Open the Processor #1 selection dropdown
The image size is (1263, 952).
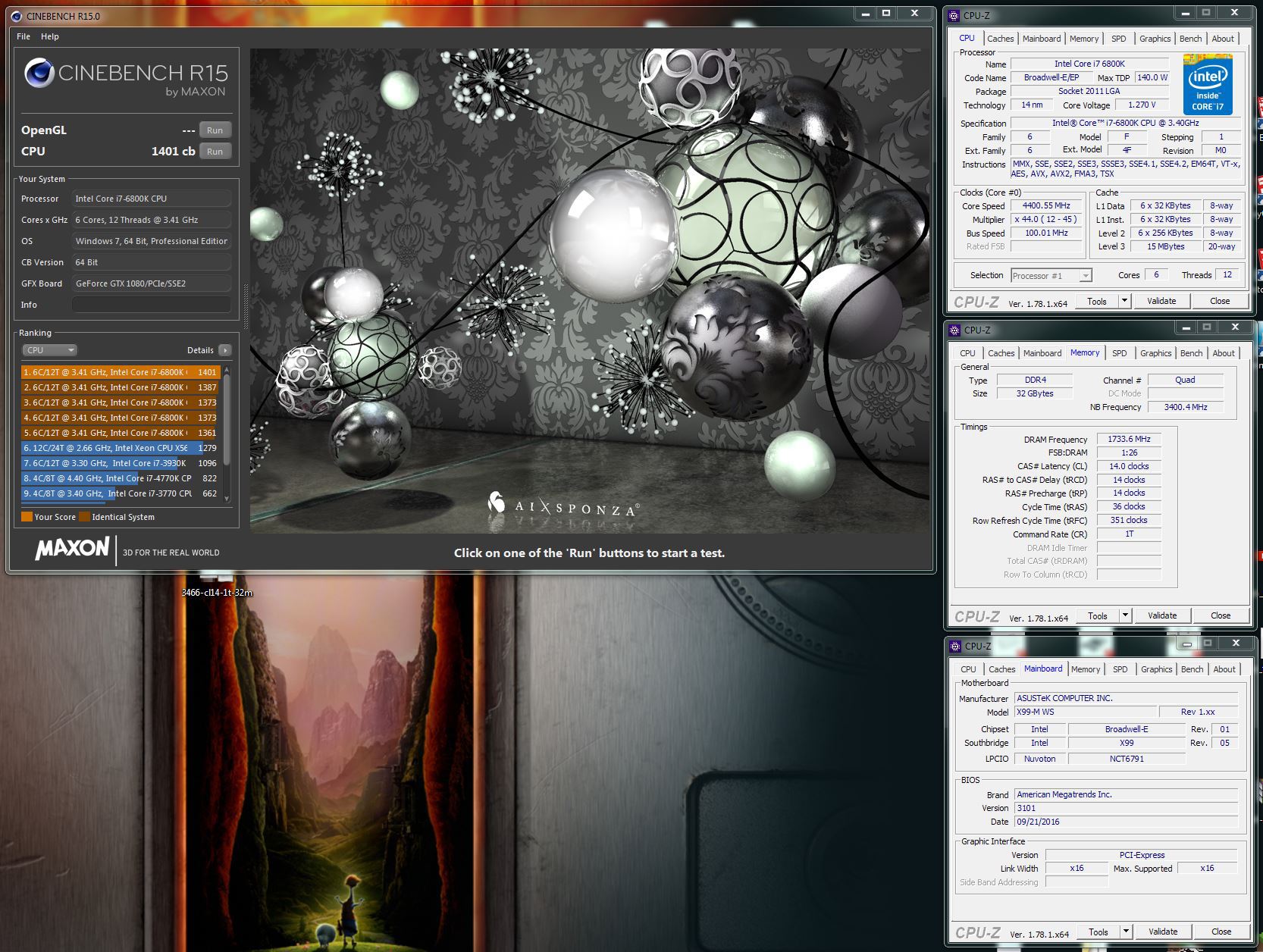[x=1051, y=276]
